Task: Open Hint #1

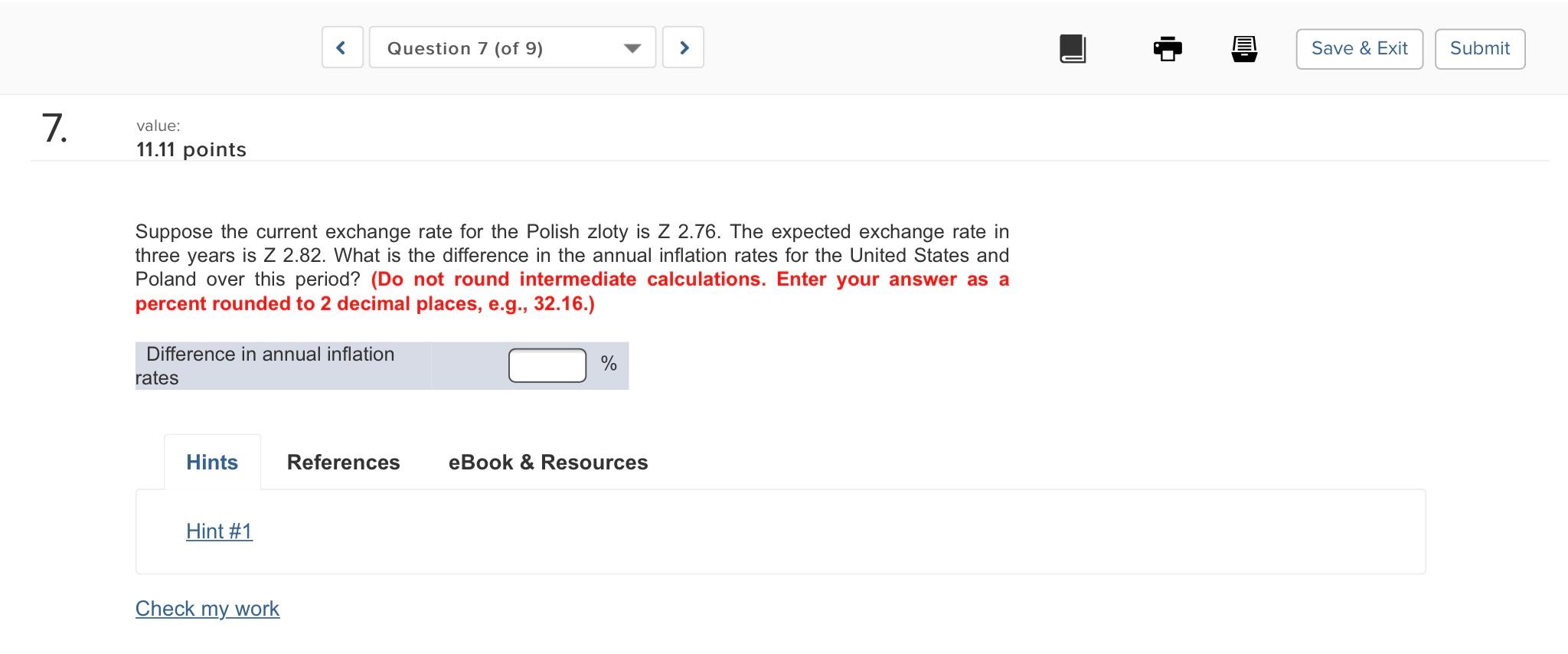Action: click(x=219, y=531)
